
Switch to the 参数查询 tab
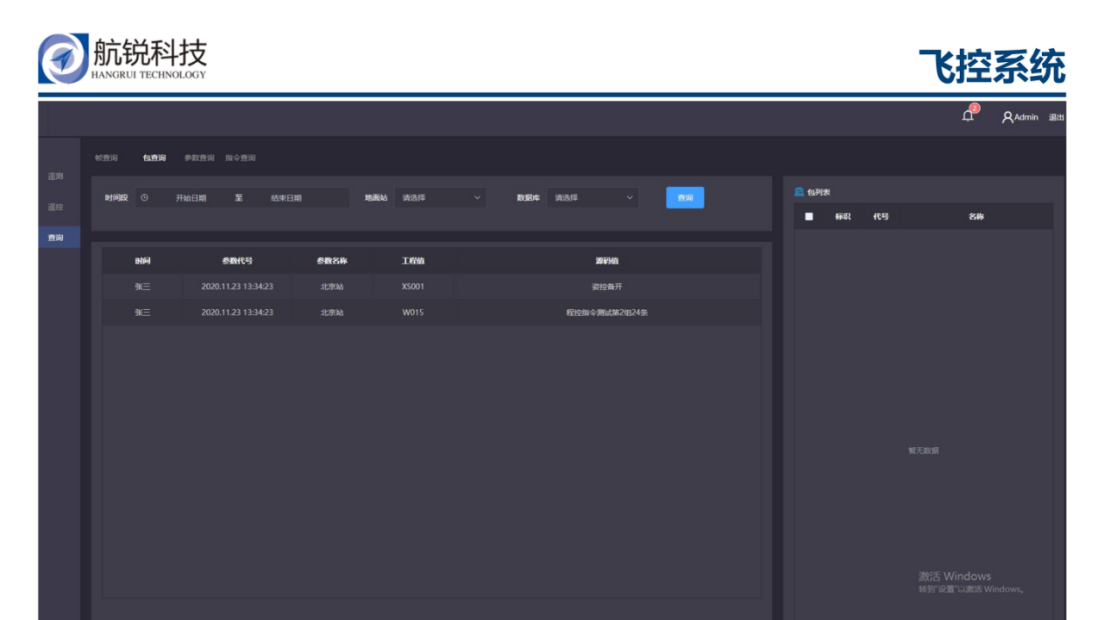coord(199,158)
